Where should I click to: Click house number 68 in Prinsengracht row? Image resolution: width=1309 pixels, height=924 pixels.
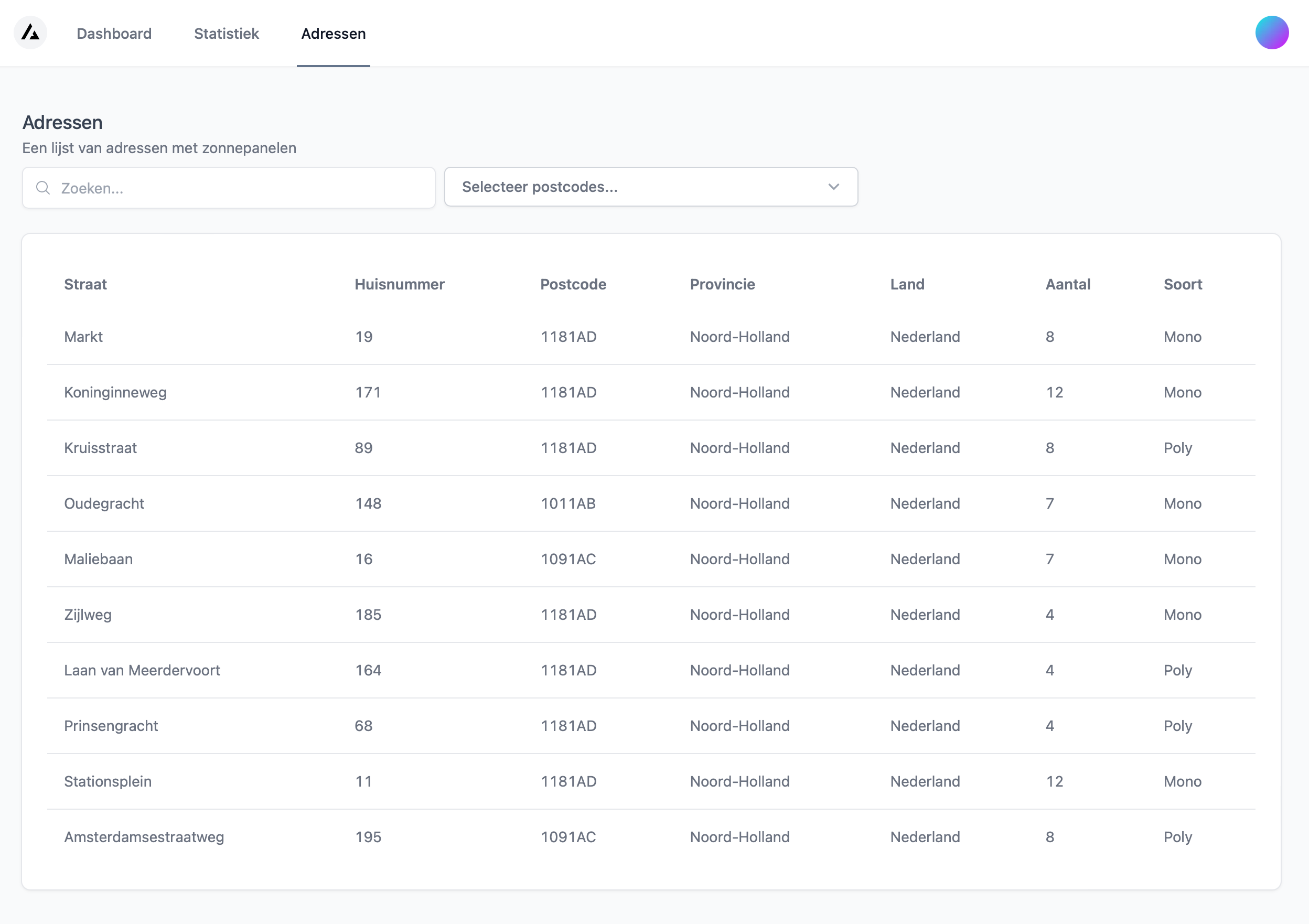364,726
